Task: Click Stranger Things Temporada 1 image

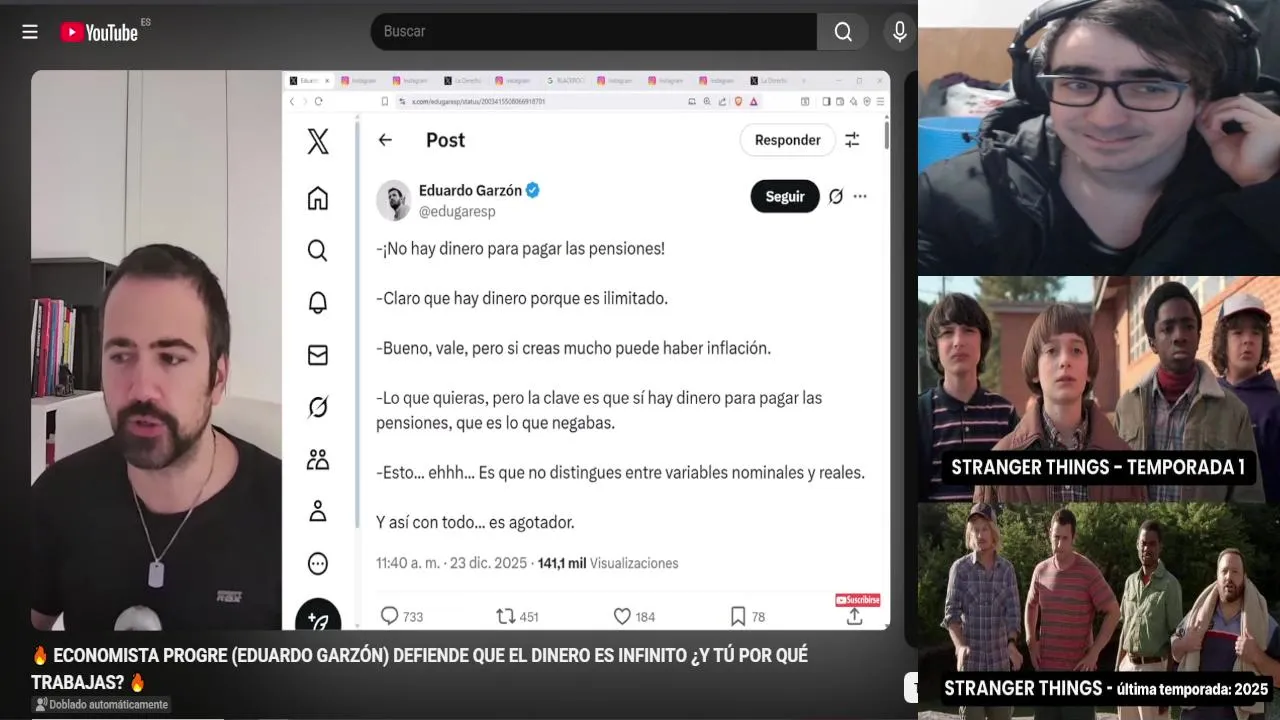Action: (1099, 388)
